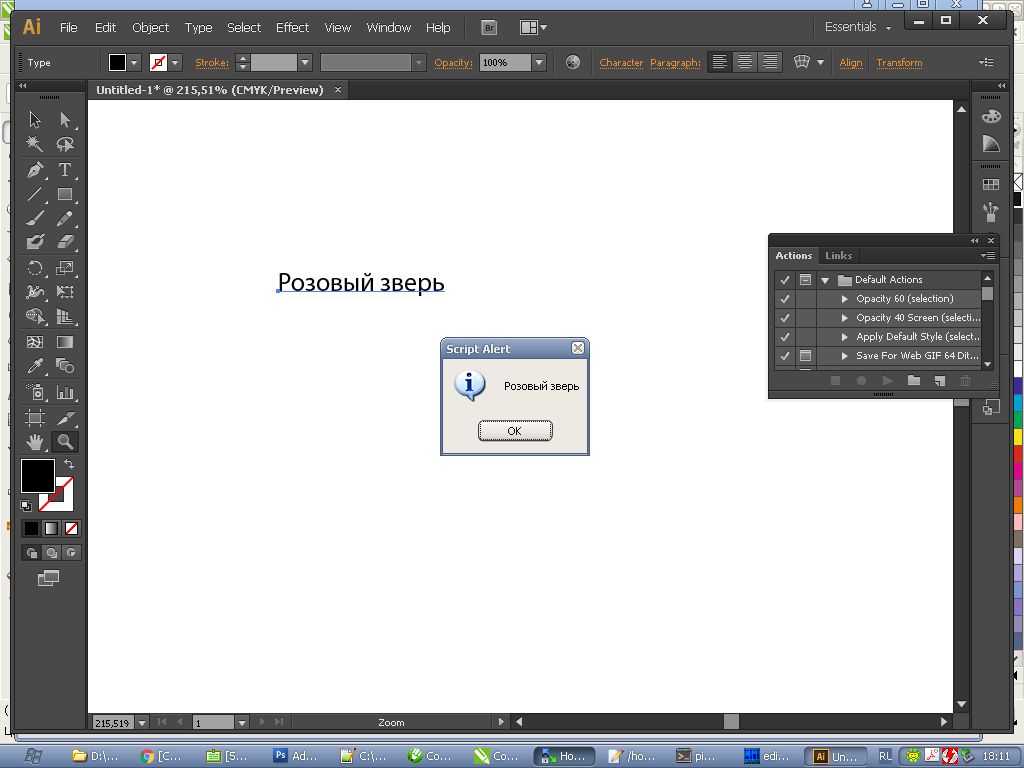Screen dimensions: 1024x768
Task: Open the Align panel link
Action: [850, 63]
